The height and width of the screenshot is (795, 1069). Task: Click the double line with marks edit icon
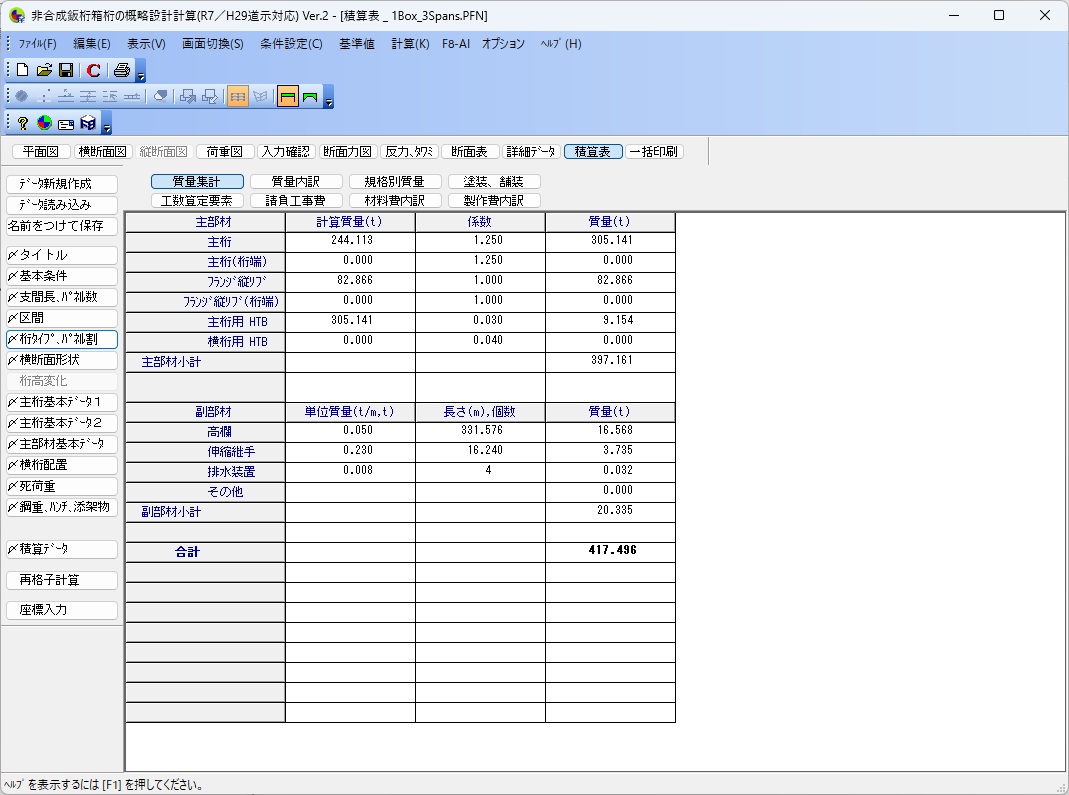(x=132, y=97)
